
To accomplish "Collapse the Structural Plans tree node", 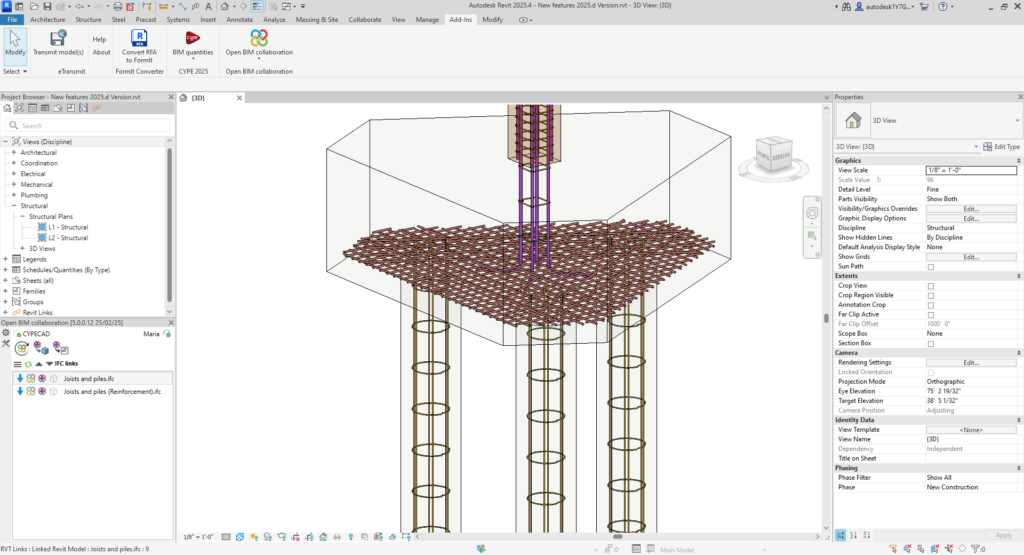I will point(23,216).
